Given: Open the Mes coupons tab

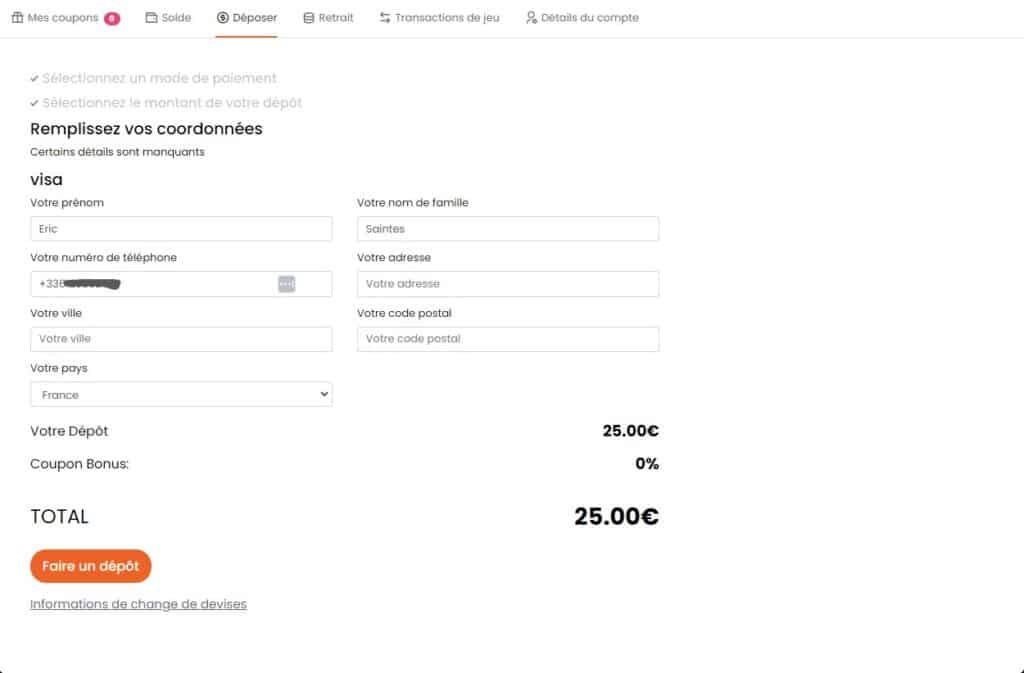Looking at the screenshot, I should (x=65, y=18).
